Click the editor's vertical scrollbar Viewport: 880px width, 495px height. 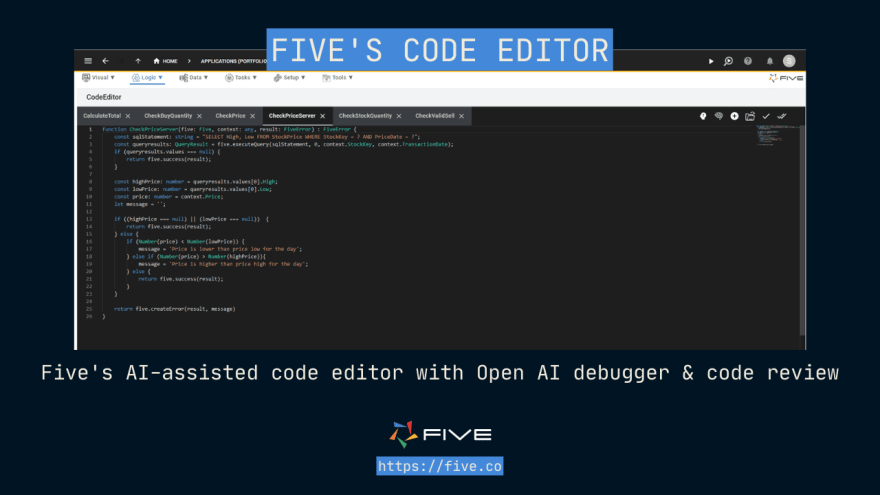pyautogui.click(x=802, y=230)
